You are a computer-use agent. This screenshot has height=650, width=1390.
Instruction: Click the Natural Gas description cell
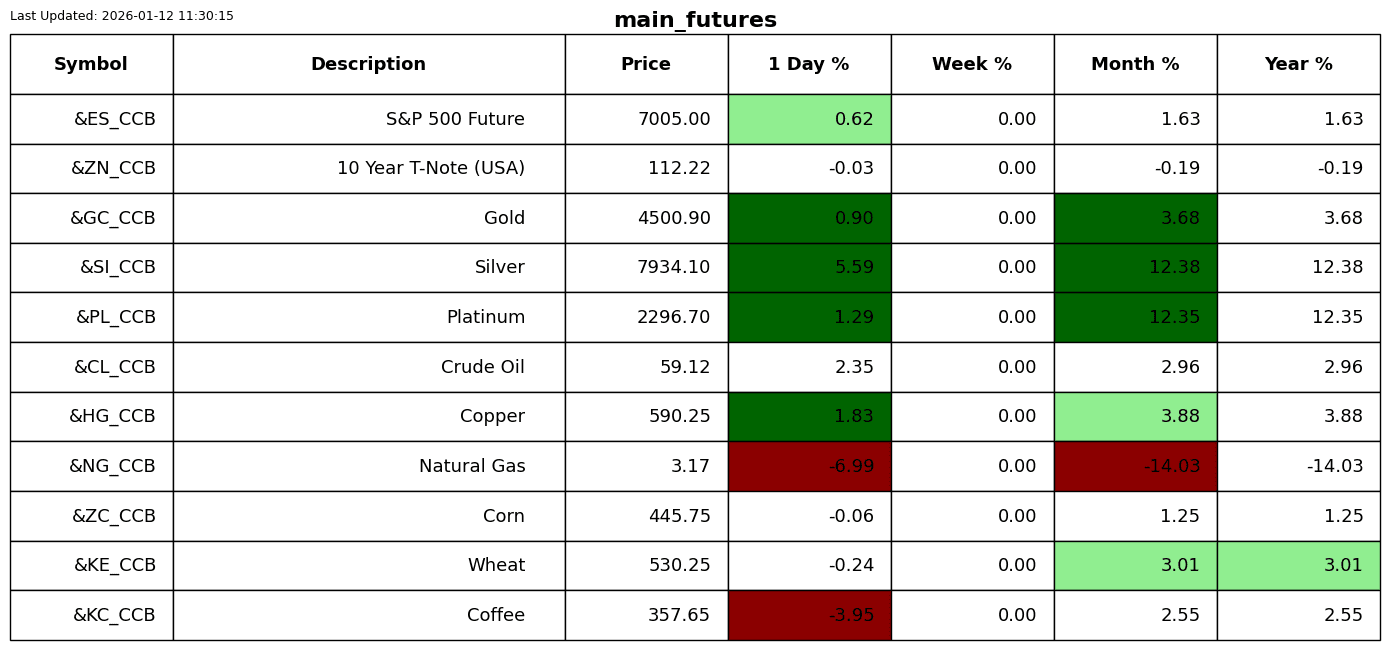(368, 467)
